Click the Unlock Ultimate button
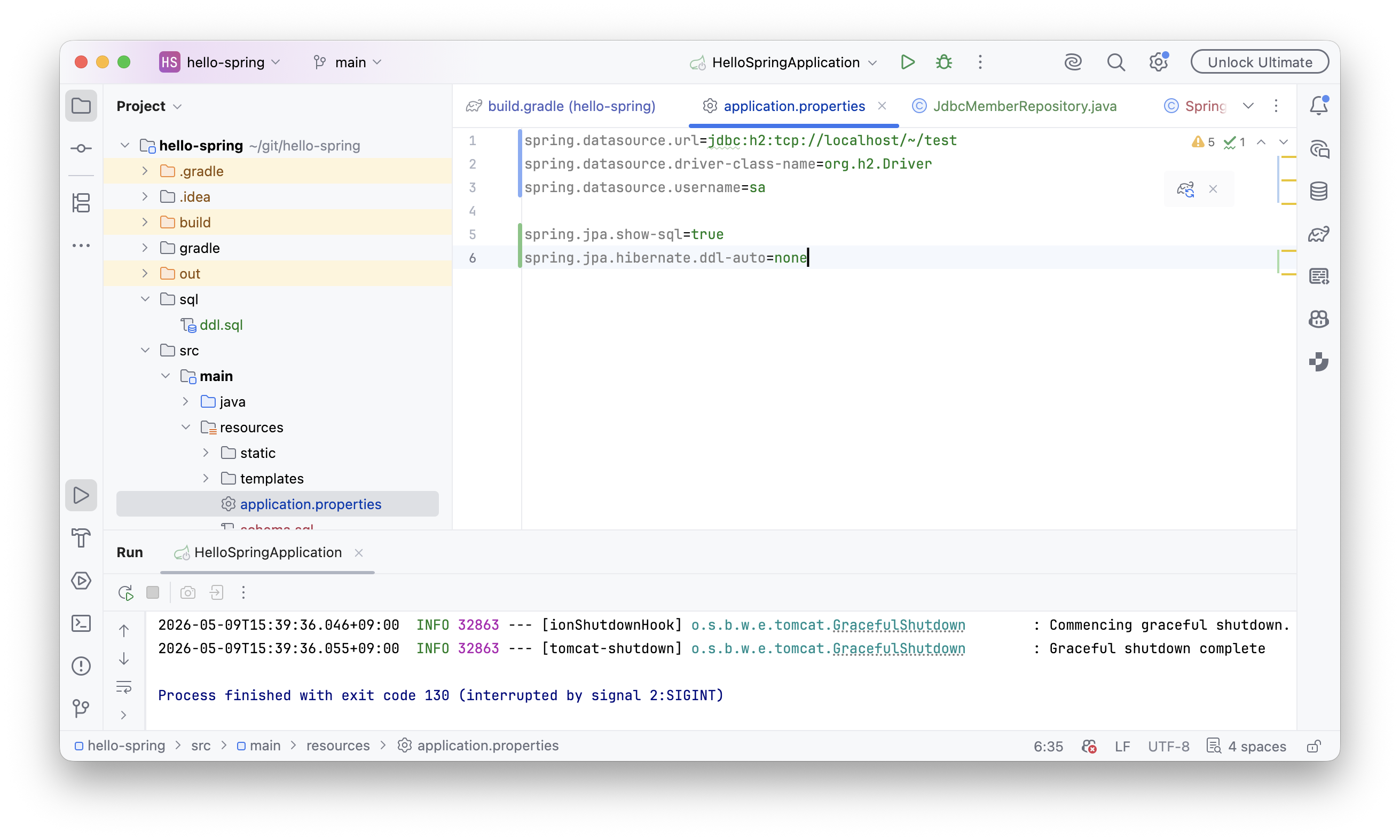1400x840 pixels. [x=1260, y=62]
